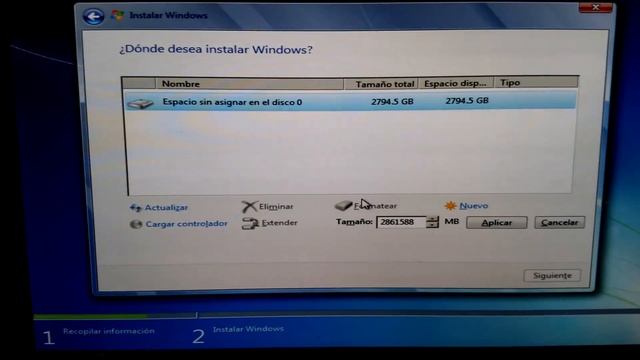The image size is (640, 360).
Task: Click the Formatear drive icon
Action: coord(344,205)
